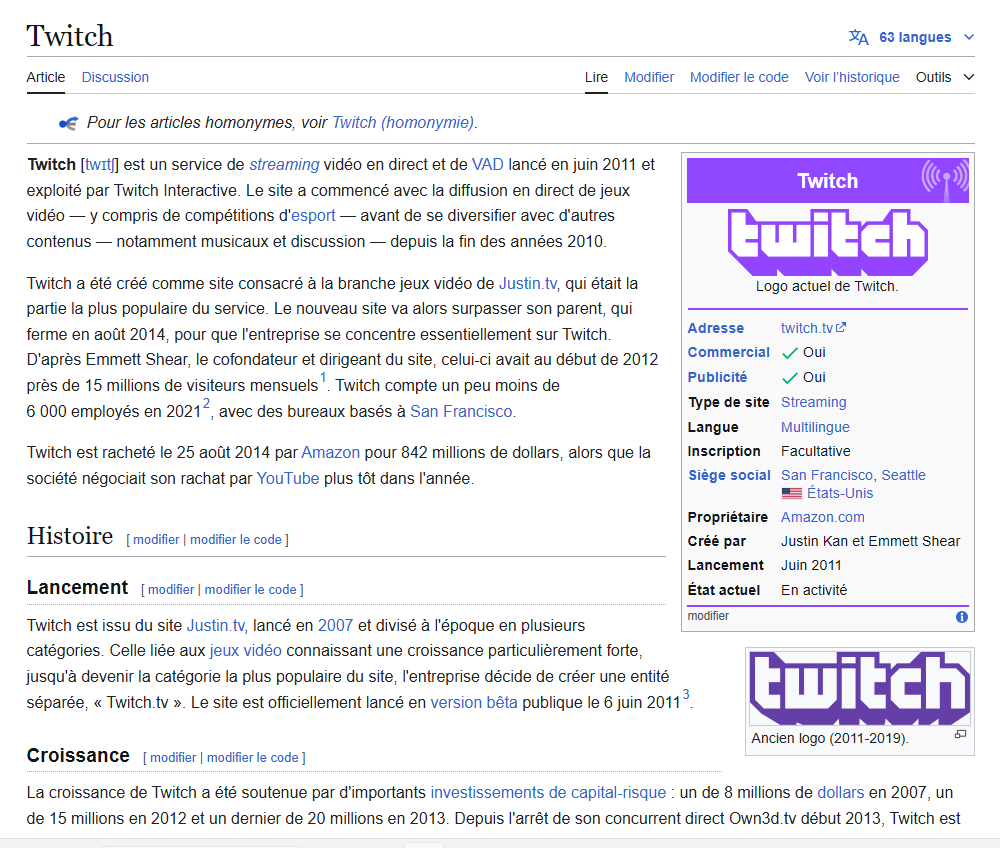Open the esport link

click(313, 216)
